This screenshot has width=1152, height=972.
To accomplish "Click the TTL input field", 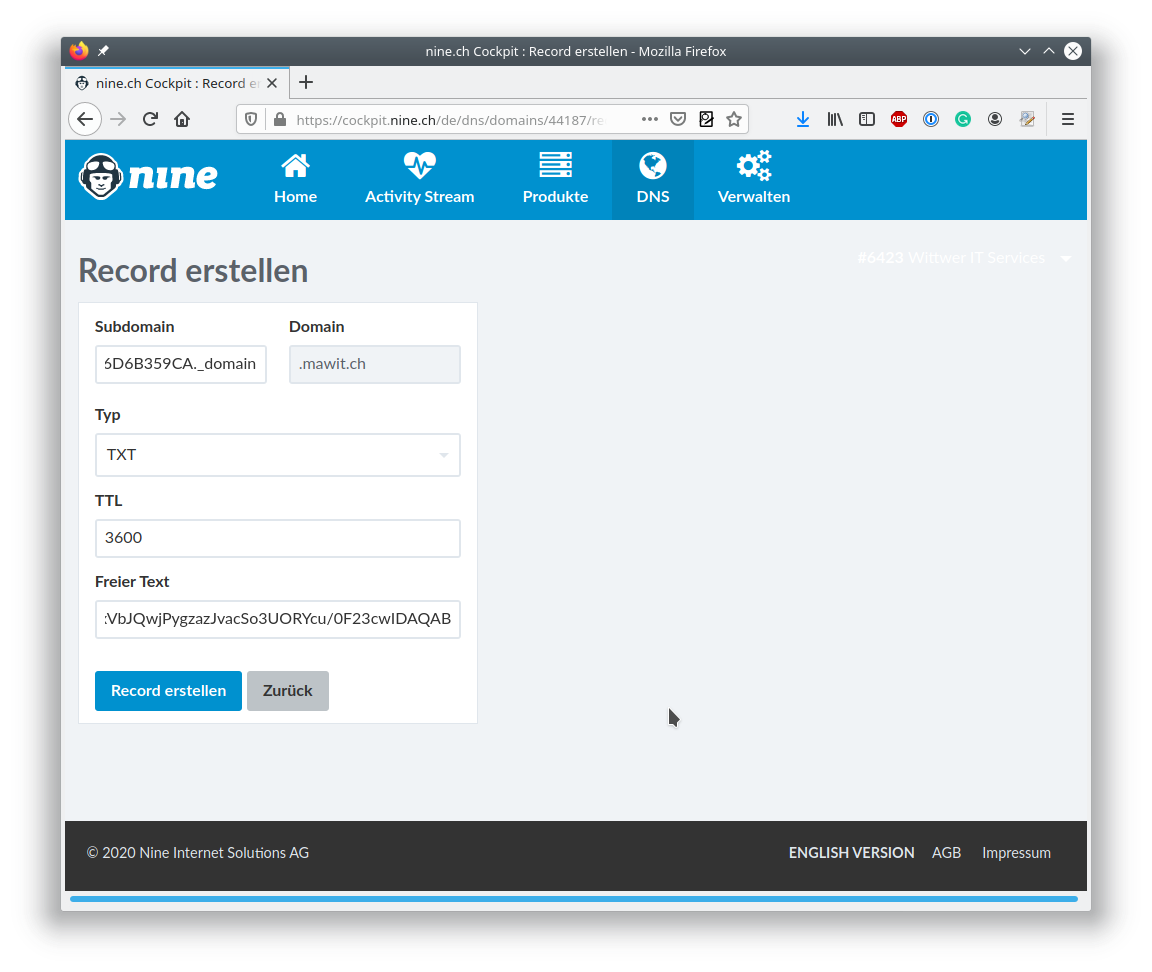I will point(278,538).
